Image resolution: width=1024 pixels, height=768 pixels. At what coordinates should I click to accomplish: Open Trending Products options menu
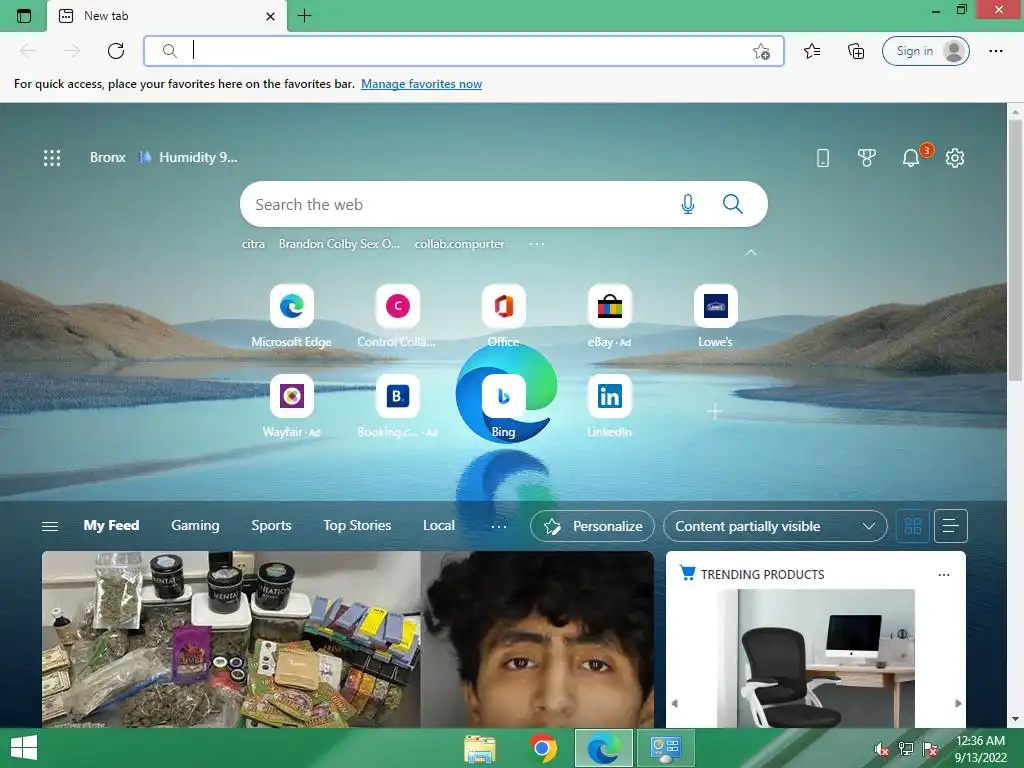(x=944, y=575)
